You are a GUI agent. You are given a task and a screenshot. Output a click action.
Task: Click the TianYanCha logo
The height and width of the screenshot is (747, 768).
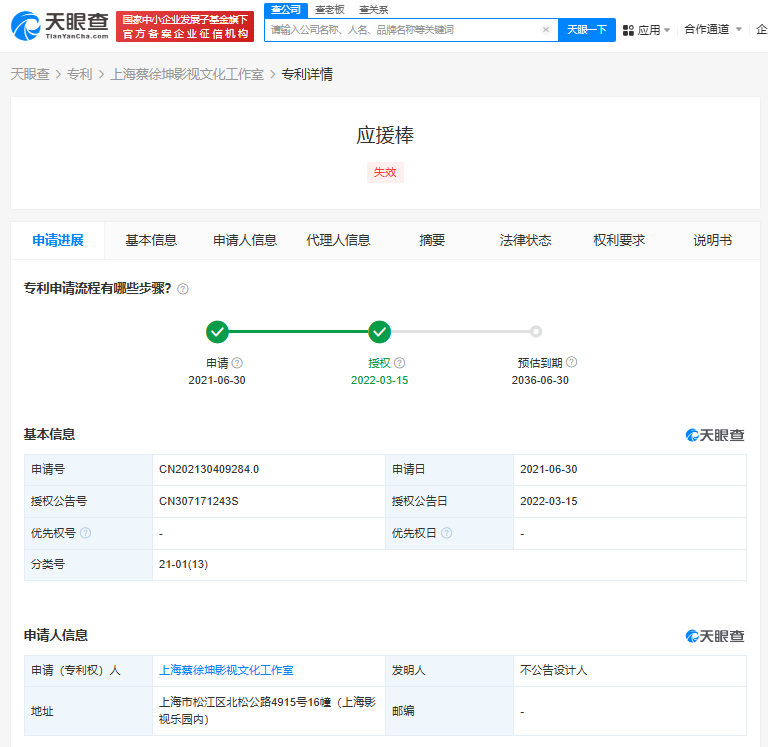pos(59,26)
